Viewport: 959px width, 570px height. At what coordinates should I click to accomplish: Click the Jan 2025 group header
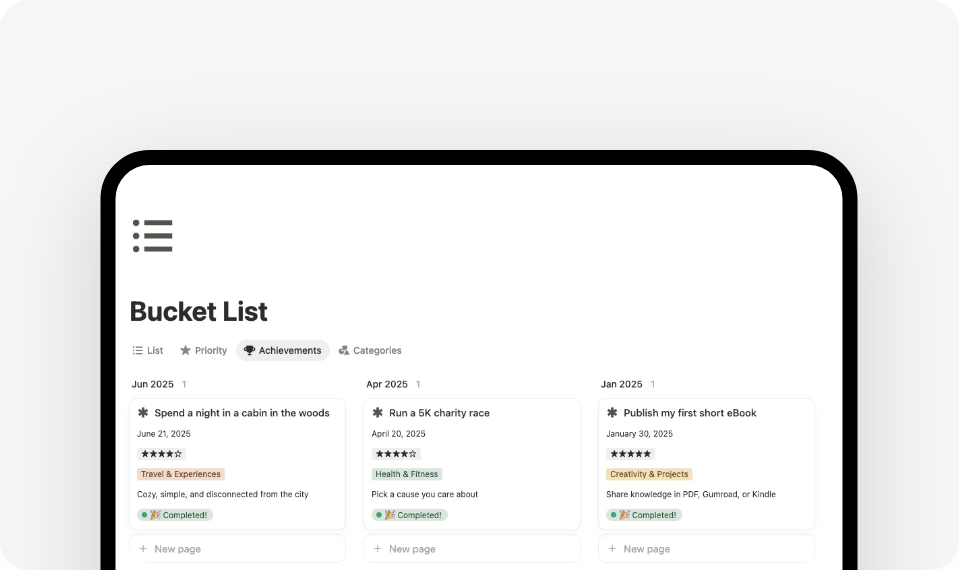pos(621,384)
